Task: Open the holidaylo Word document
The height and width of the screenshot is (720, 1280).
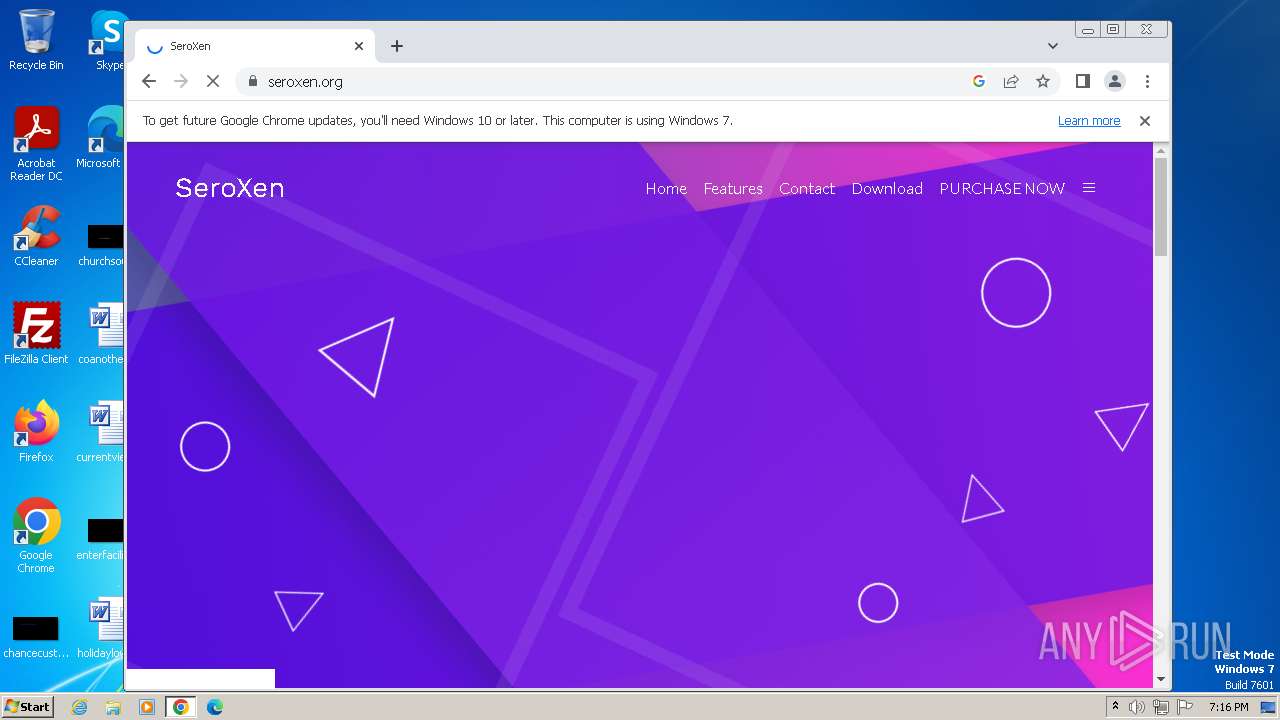Action: [x=101, y=628]
